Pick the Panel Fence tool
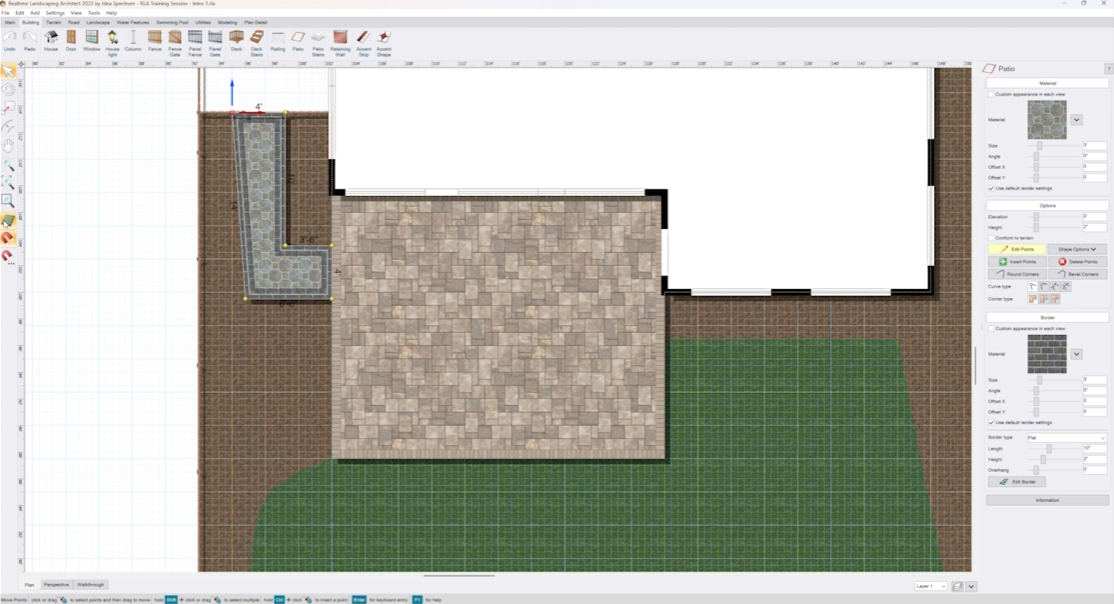This screenshot has width=1114, height=604. tap(195, 43)
